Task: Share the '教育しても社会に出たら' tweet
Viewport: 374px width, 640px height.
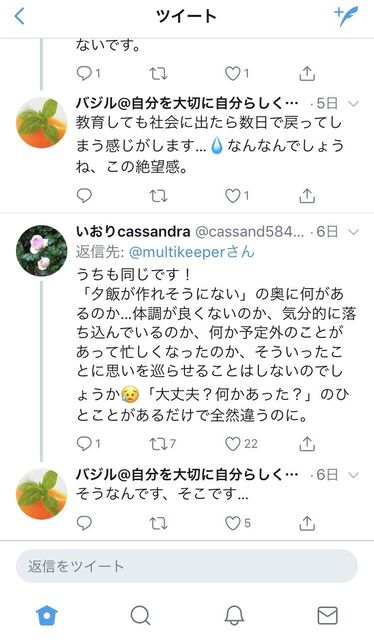Action: click(307, 197)
